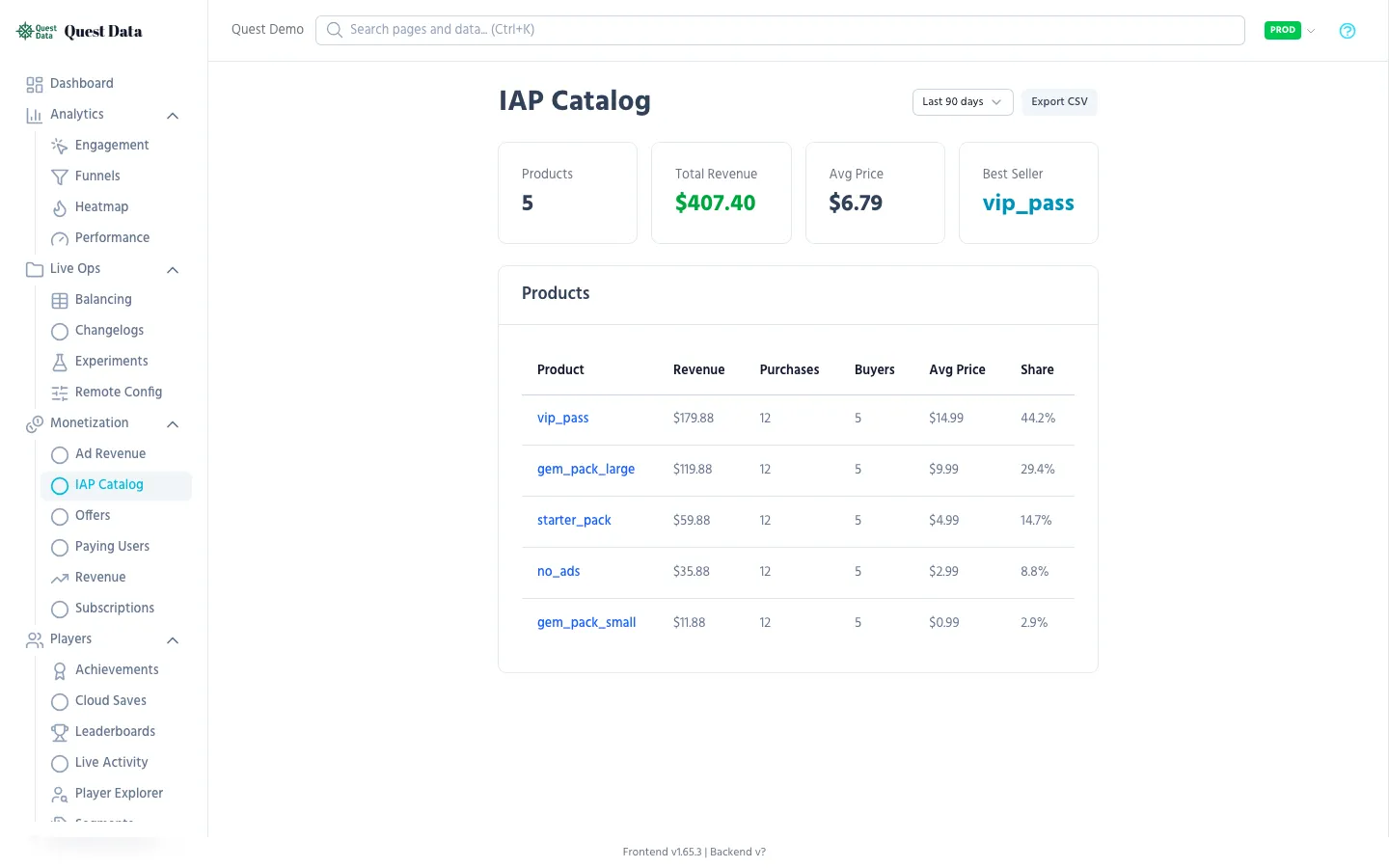Click the PROD environment badge
Viewport: 1389px width, 868px height.
[1283, 30]
